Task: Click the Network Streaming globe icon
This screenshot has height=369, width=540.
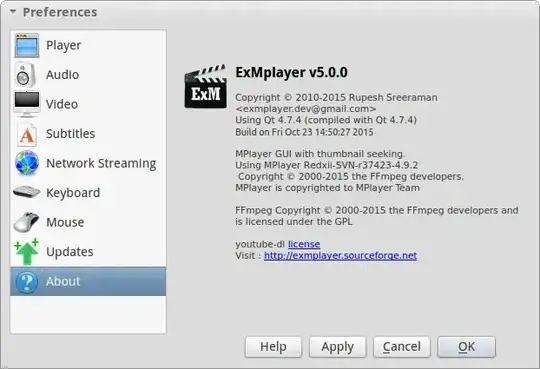Action: point(27,163)
